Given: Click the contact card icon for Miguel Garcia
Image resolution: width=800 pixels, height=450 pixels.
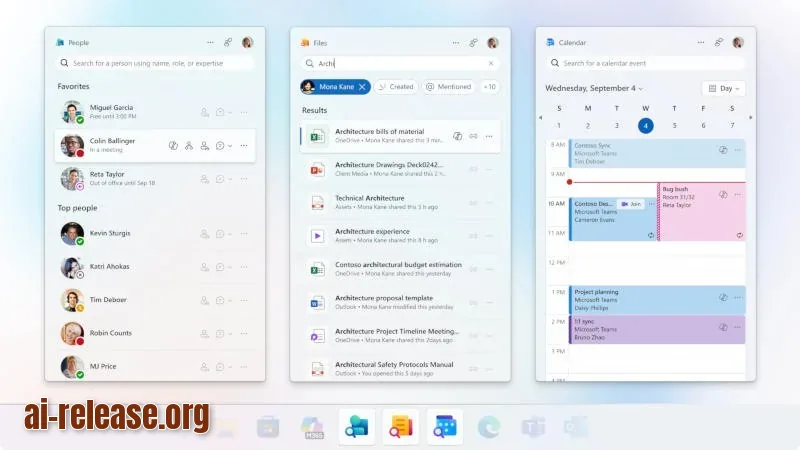Looking at the screenshot, I should (x=205, y=112).
